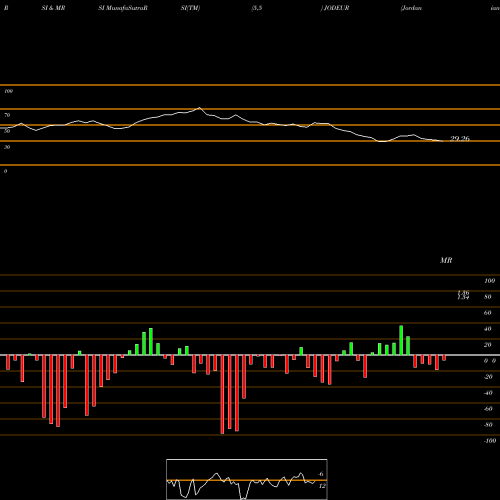Click the 'MR' panel title
The width and height of the screenshot is (500, 500).
pyautogui.click(x=446, y=260)
